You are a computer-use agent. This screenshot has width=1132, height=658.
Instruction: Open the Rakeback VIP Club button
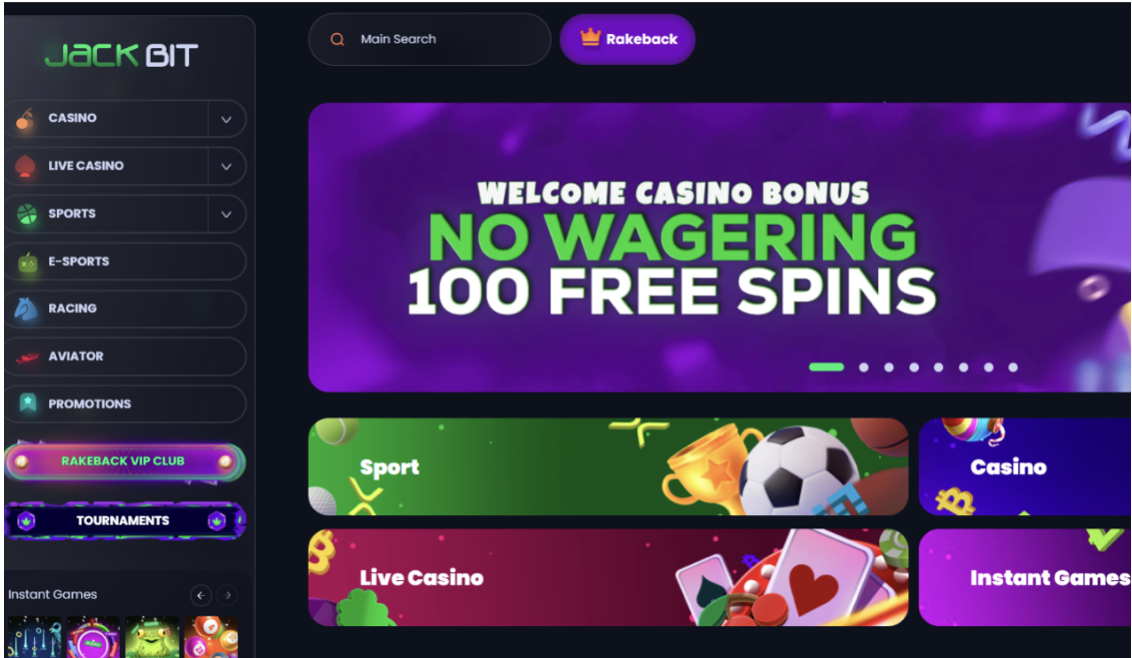[x=125, y=462]
